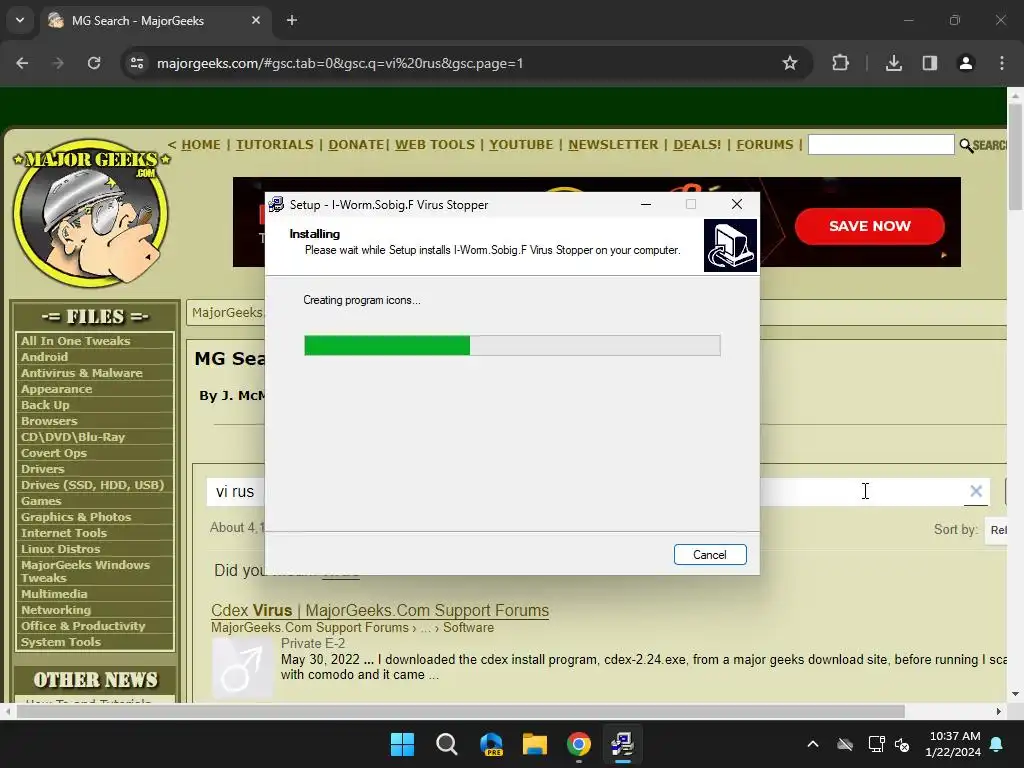Open File Explorer from taskbar
1024x768 pixels.
tap(535, 744)
